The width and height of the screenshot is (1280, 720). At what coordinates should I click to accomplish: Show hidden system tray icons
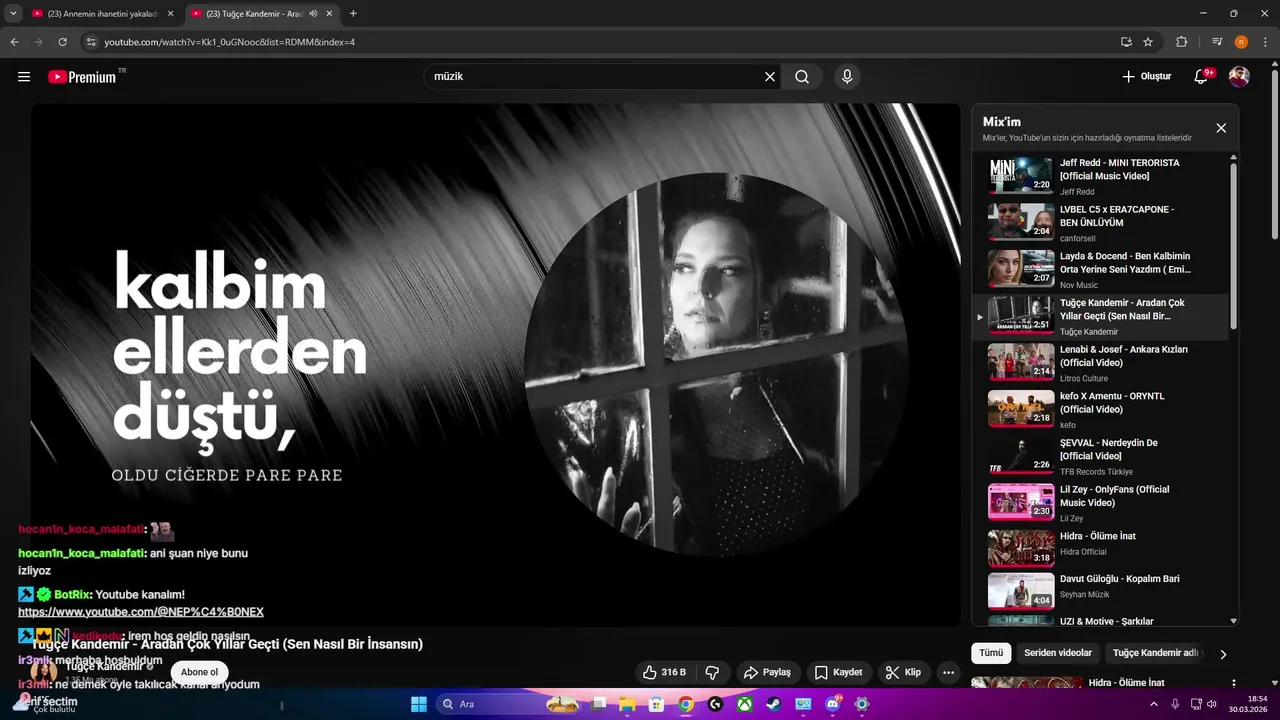point(1155,704)
